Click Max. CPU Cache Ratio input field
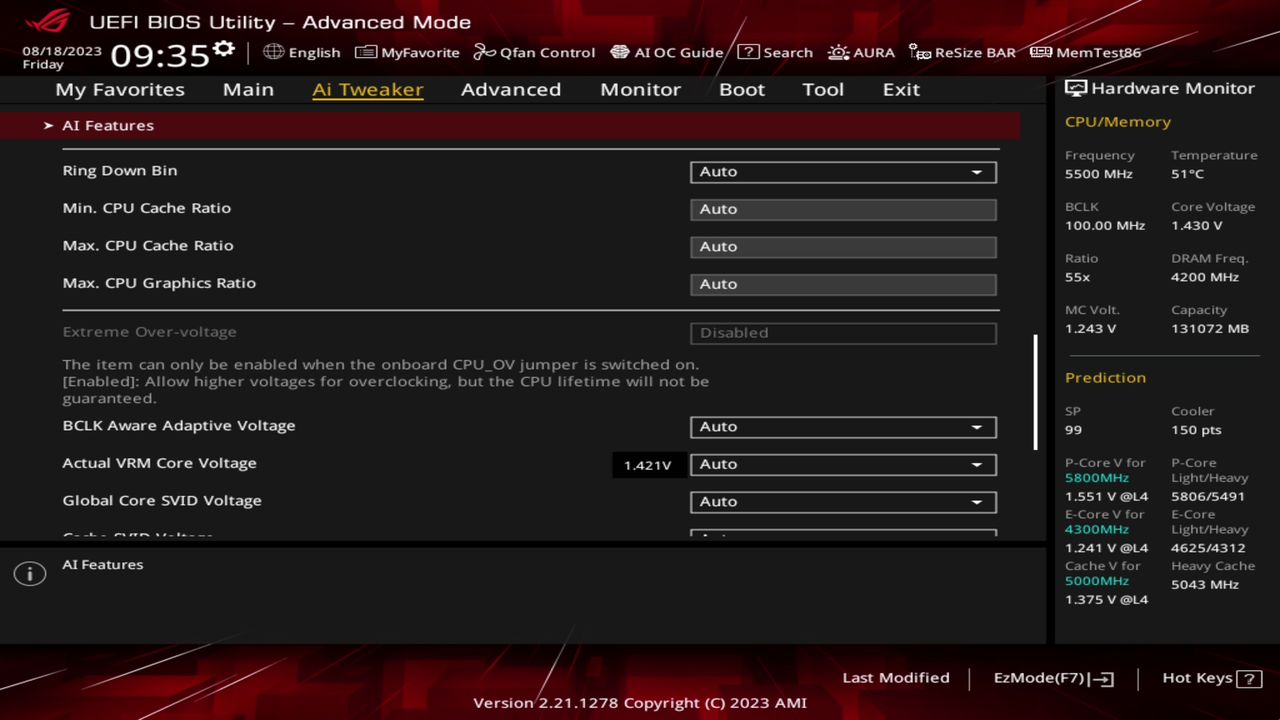 coord(843,246)
